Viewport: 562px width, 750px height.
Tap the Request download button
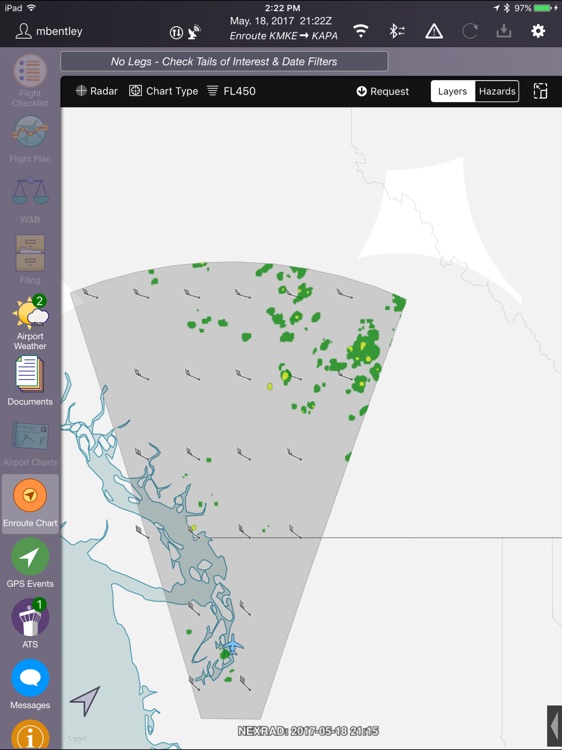pos(383,91)
